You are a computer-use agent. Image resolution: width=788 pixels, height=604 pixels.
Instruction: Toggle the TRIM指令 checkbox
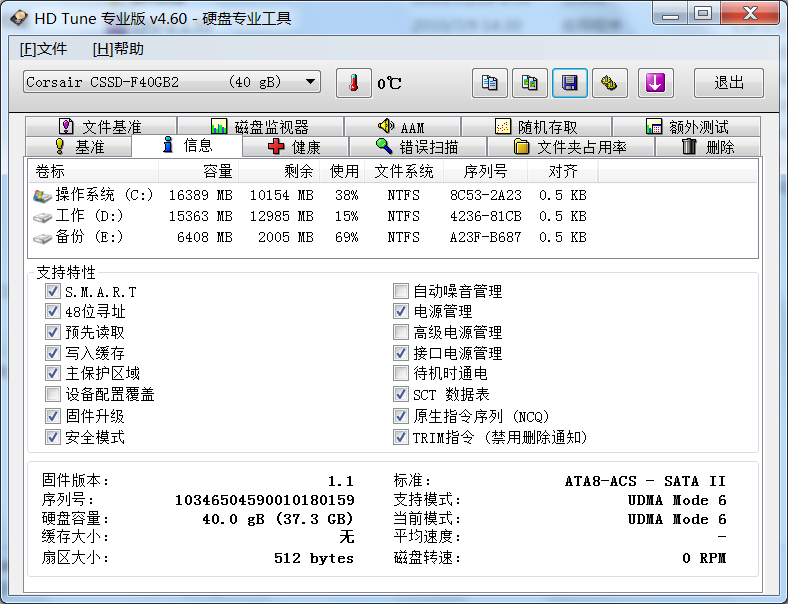401,438
